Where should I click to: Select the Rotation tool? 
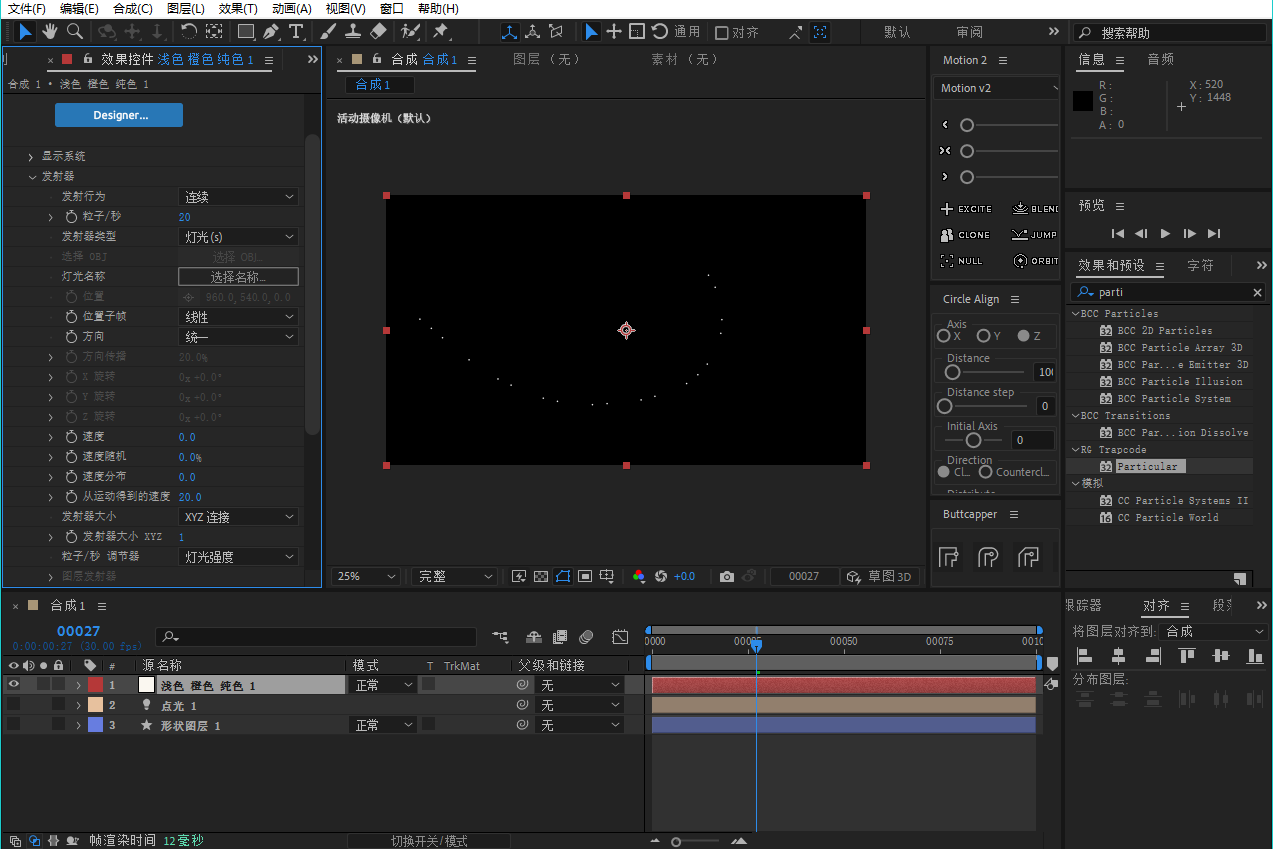coord(188,32)
